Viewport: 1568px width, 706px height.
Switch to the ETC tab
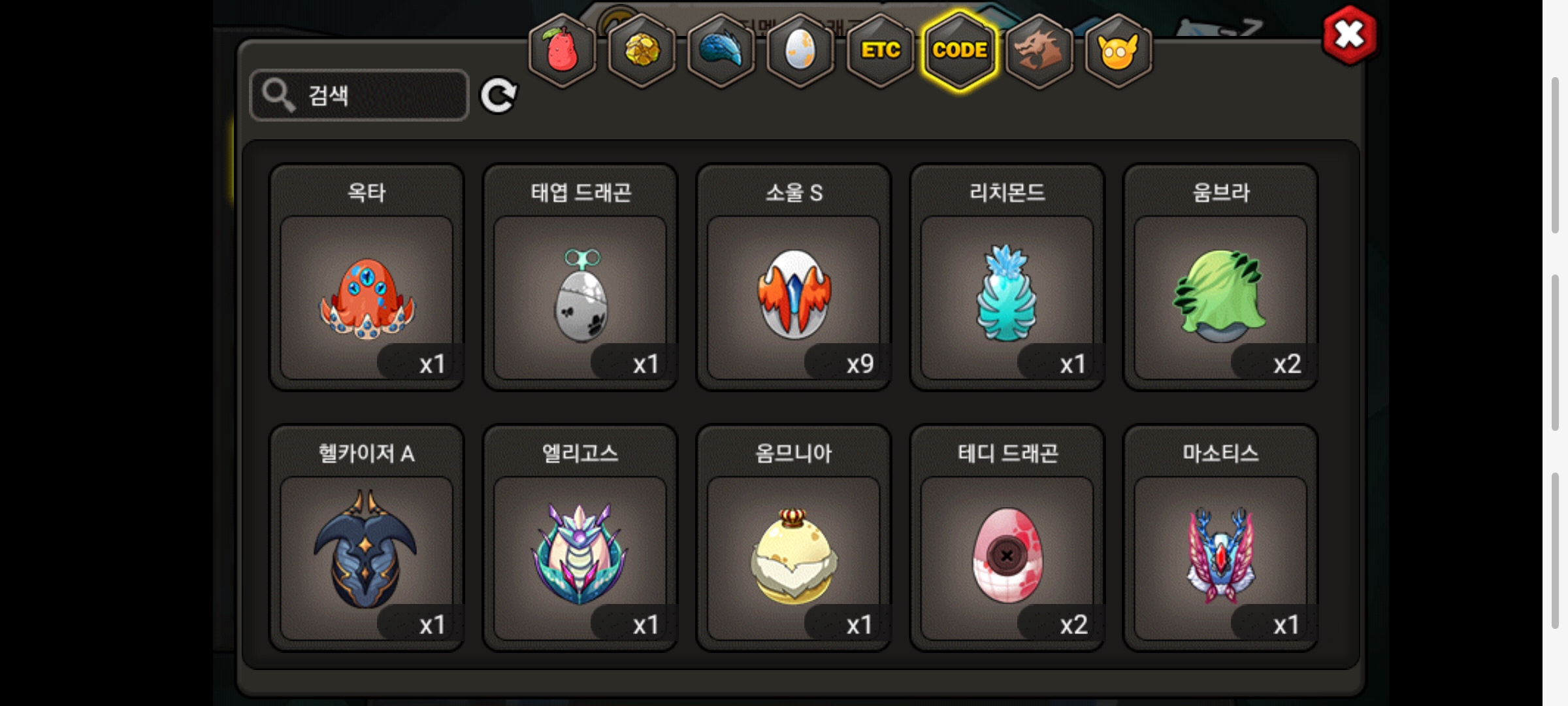click(880, 50)
